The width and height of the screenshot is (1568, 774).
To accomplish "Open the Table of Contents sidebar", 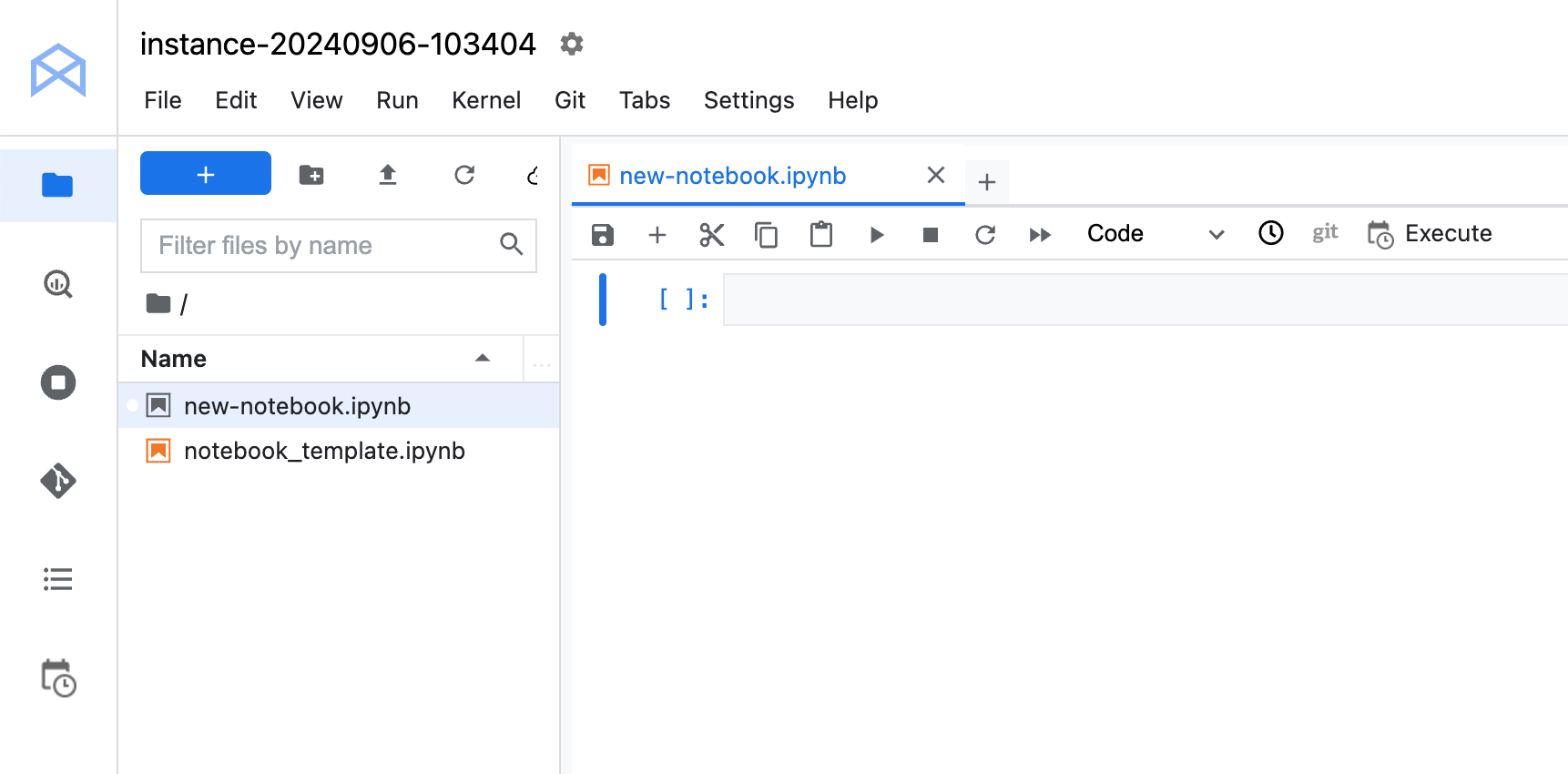I will pyautogui.click(x=58, y=579).
